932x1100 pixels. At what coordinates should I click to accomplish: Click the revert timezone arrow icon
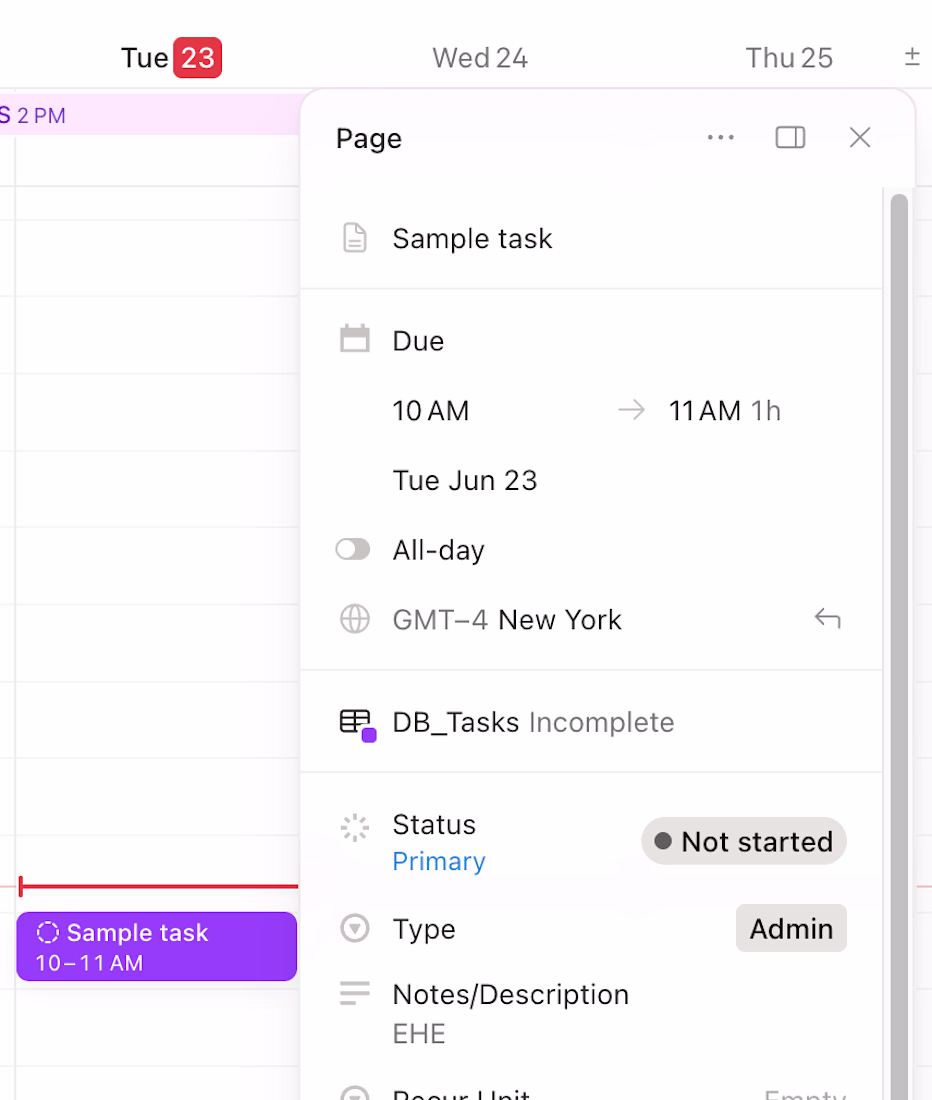828,619
